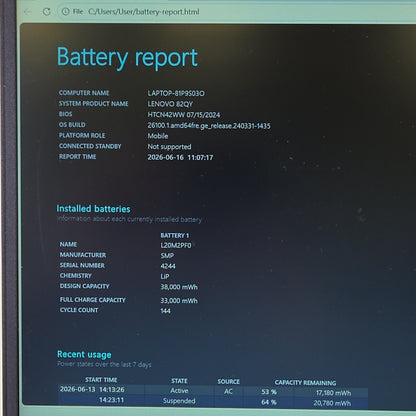Select the BATTERY 1 column header
Viewport: 416px width, 416px height.
175,236
